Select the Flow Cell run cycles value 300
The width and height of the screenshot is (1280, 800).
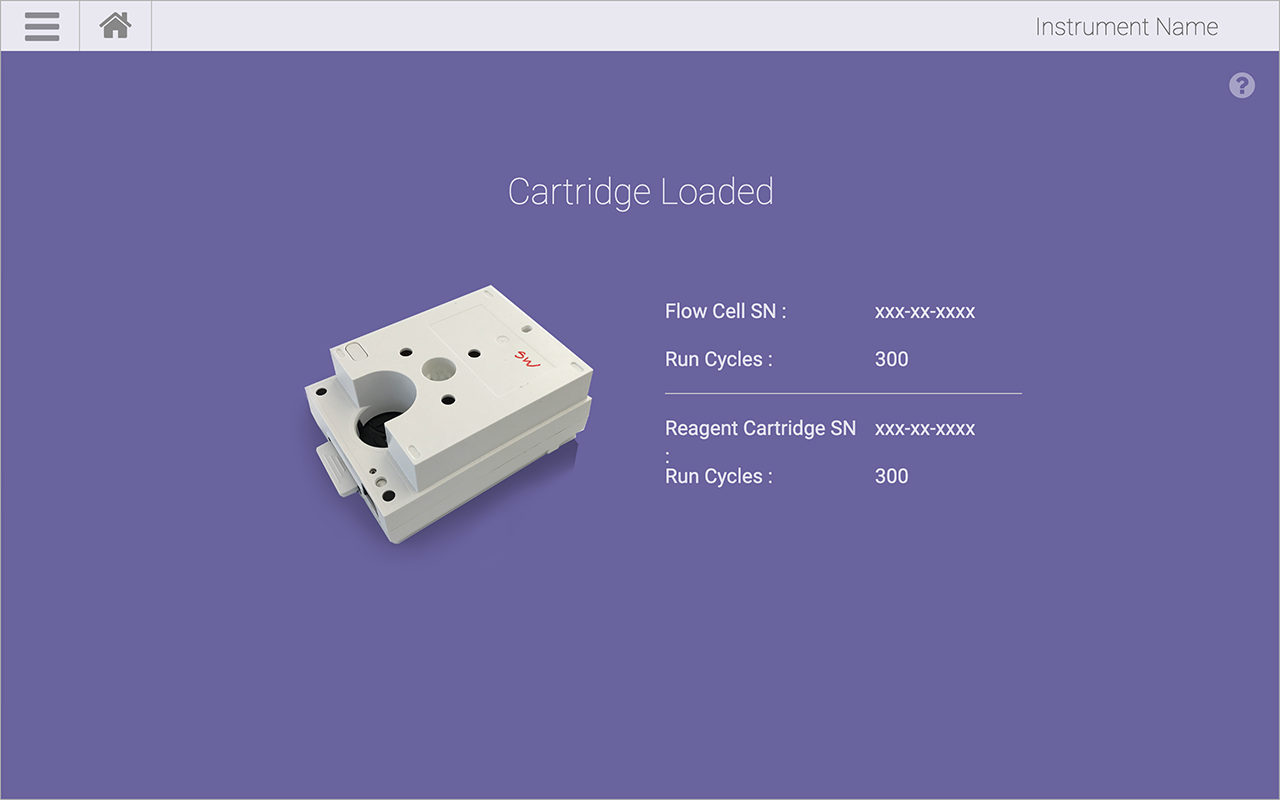pos(891,359)
